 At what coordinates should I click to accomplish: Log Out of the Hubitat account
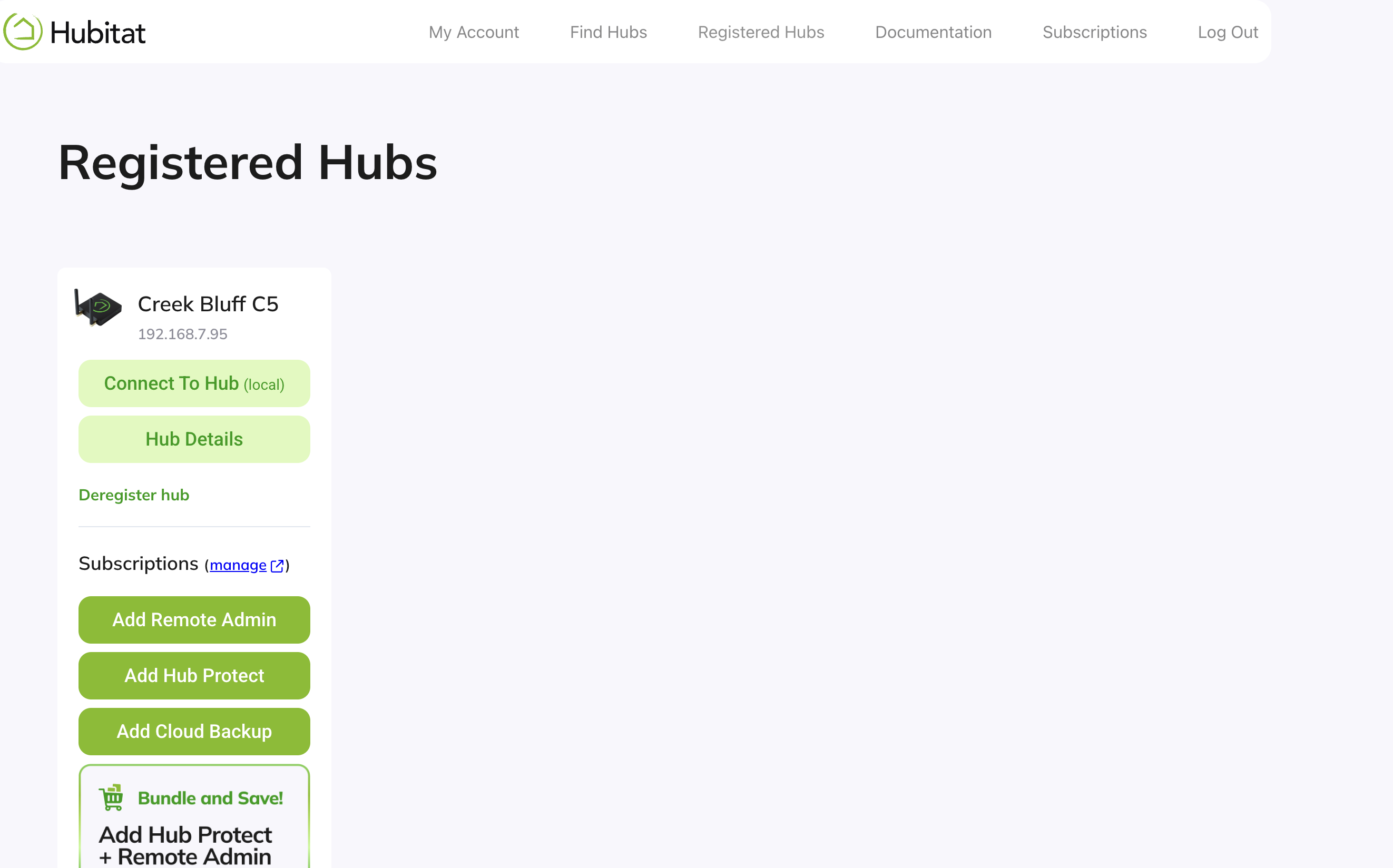tap(1228, 32)
